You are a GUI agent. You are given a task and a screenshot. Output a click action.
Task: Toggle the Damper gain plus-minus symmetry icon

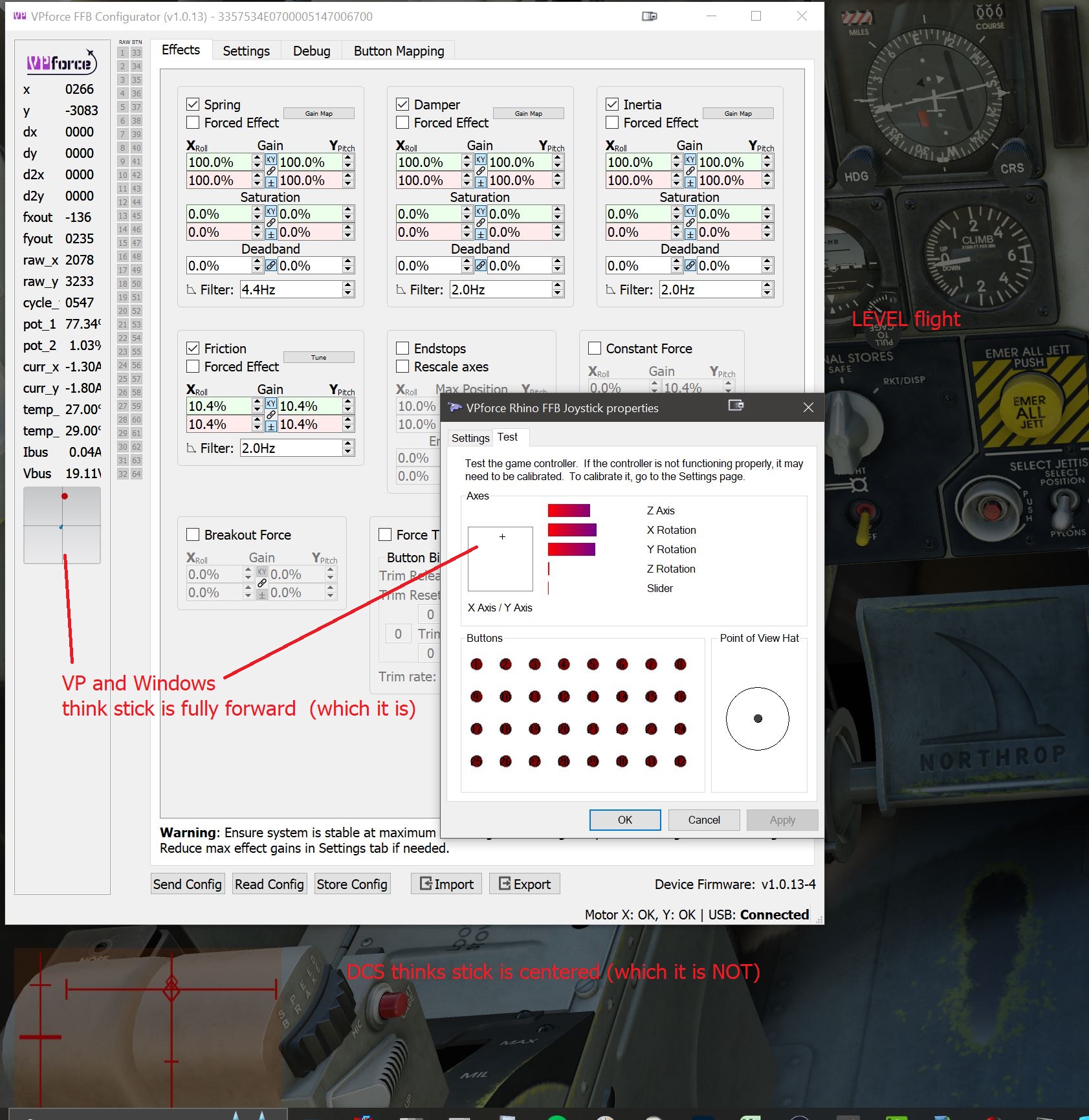coord(481,182)
